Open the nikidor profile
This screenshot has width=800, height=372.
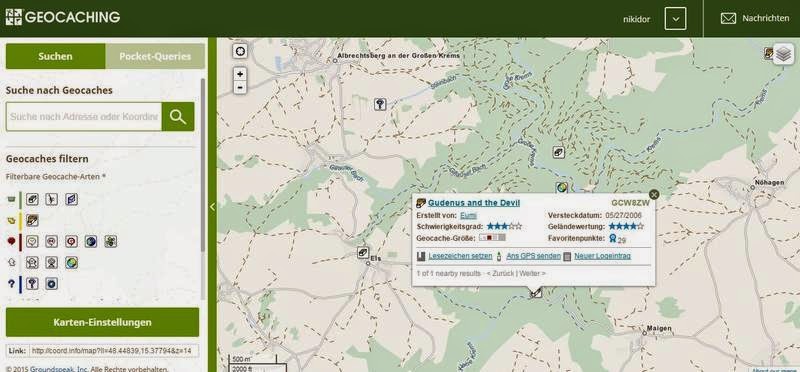pos(636,19)
